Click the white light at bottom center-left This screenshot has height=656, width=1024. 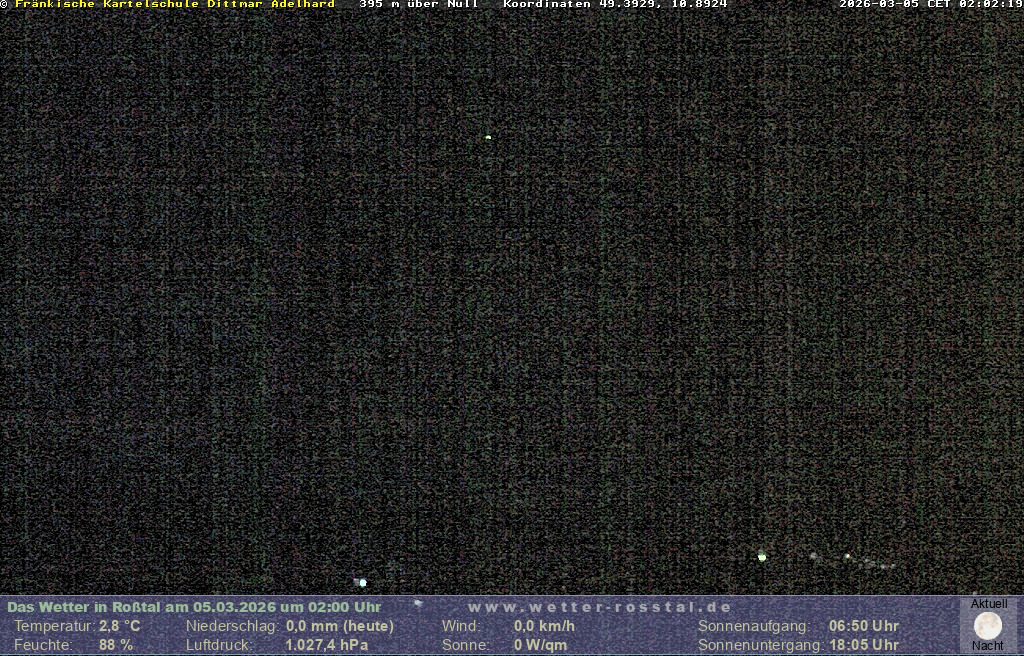coord(362,582)
